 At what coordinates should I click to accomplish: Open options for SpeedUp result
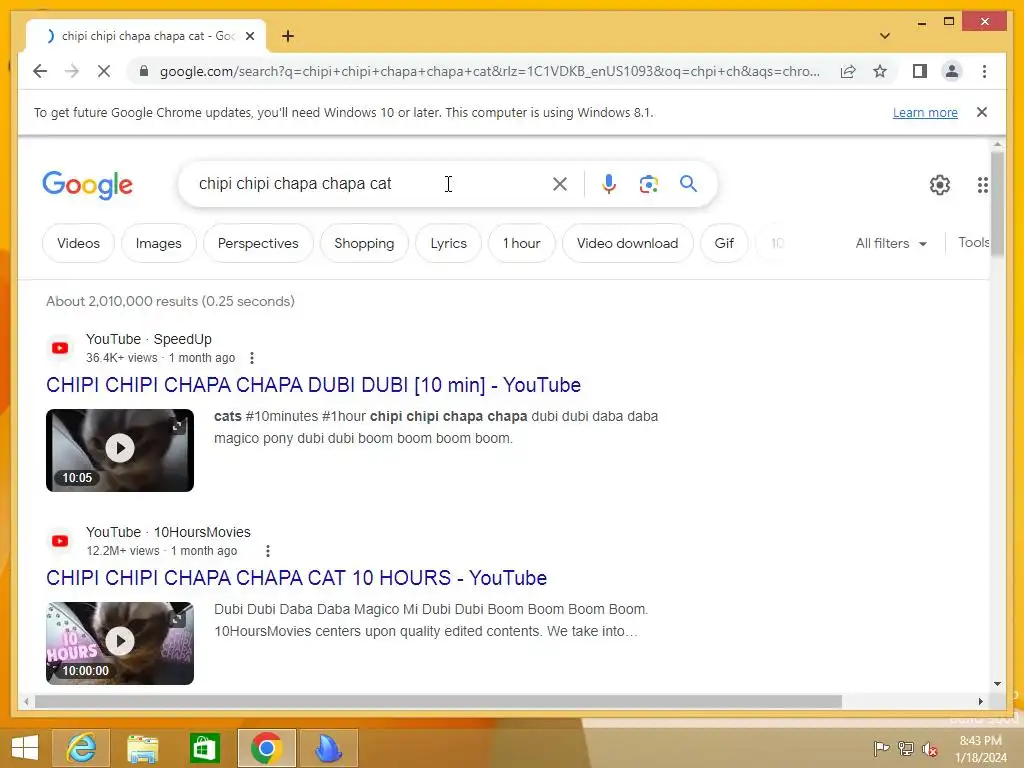coord(252,358)
